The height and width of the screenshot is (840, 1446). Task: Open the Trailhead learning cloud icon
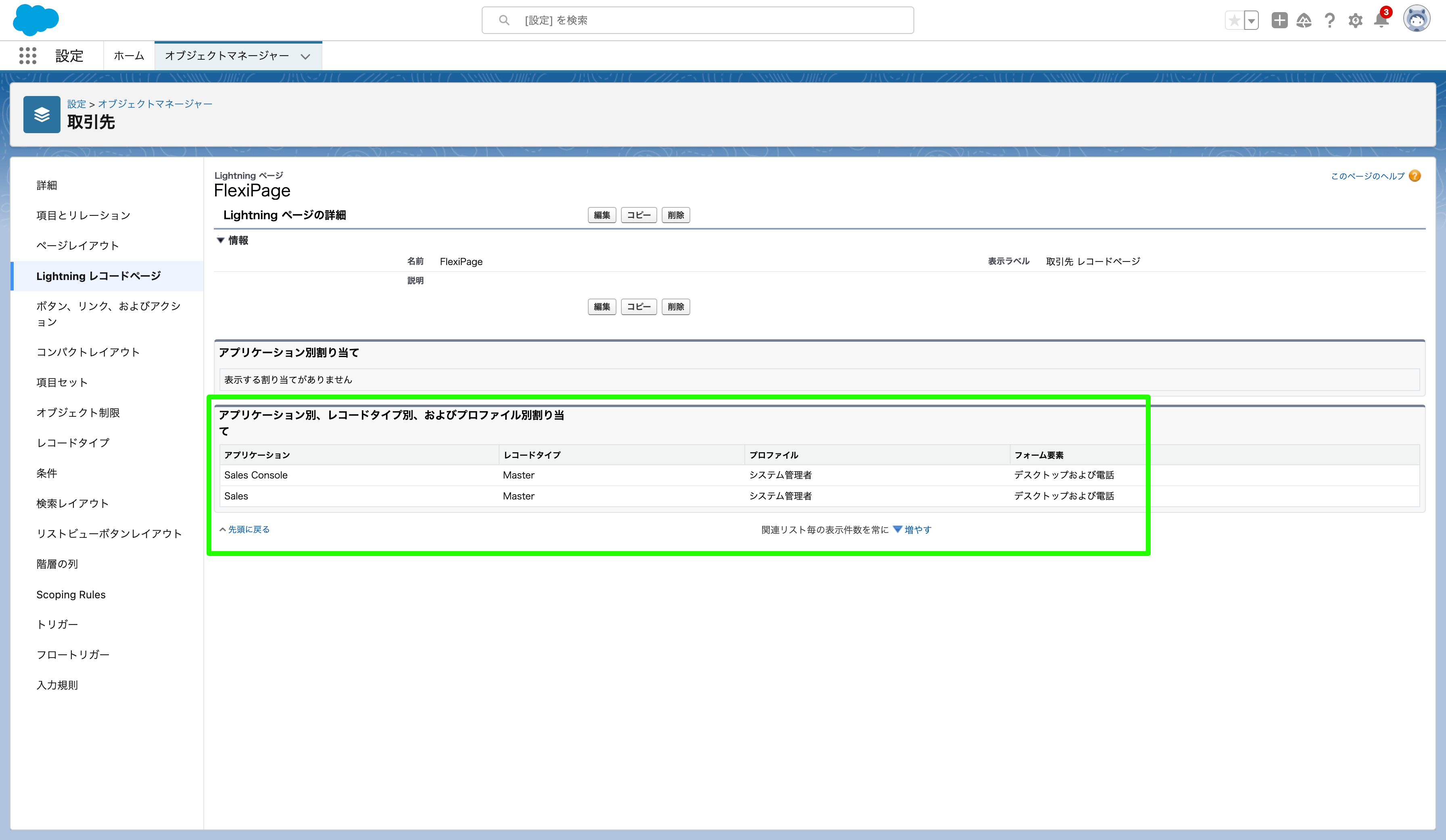(x=1304, y=21)
